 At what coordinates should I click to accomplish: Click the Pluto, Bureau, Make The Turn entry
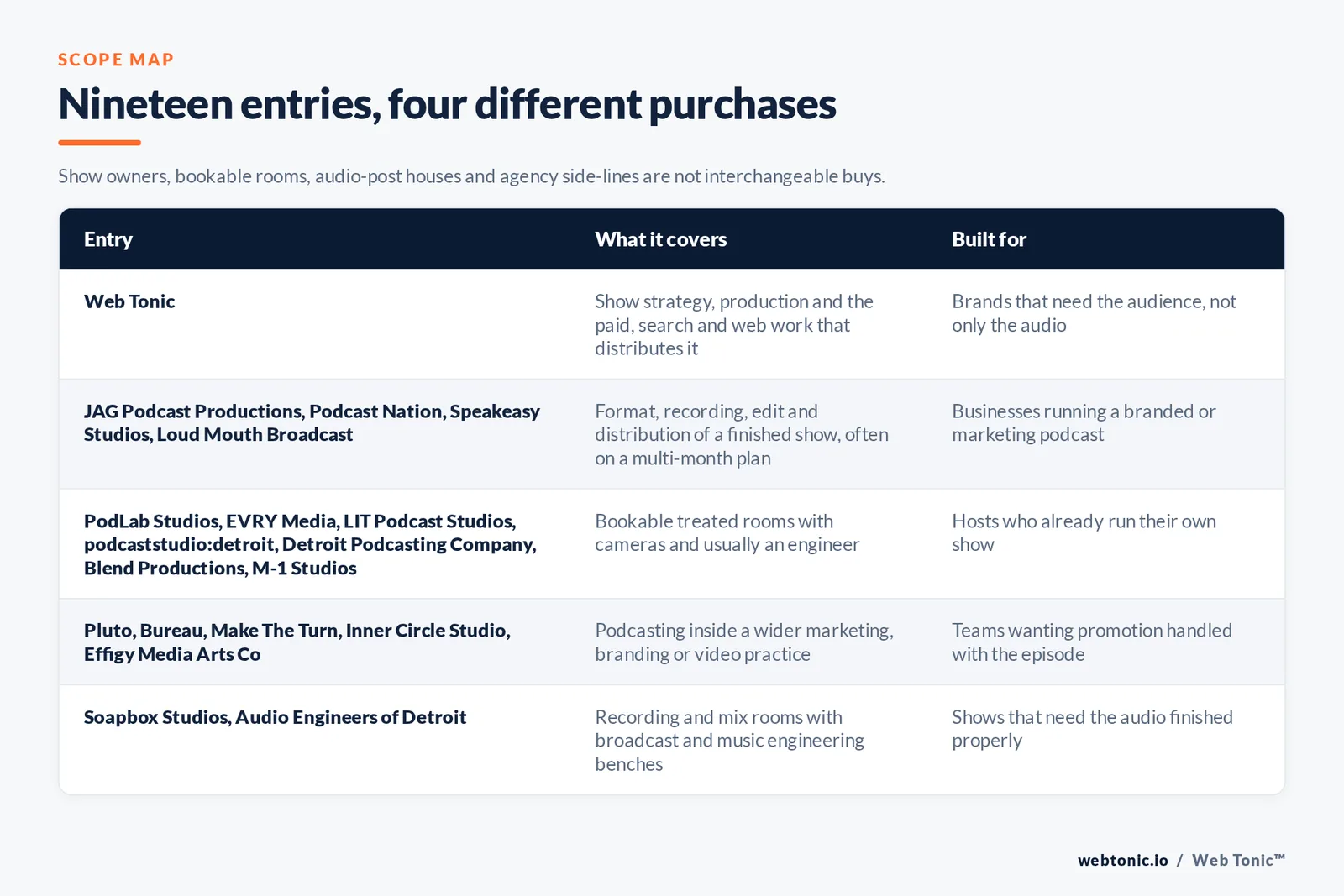pos(297,642)
